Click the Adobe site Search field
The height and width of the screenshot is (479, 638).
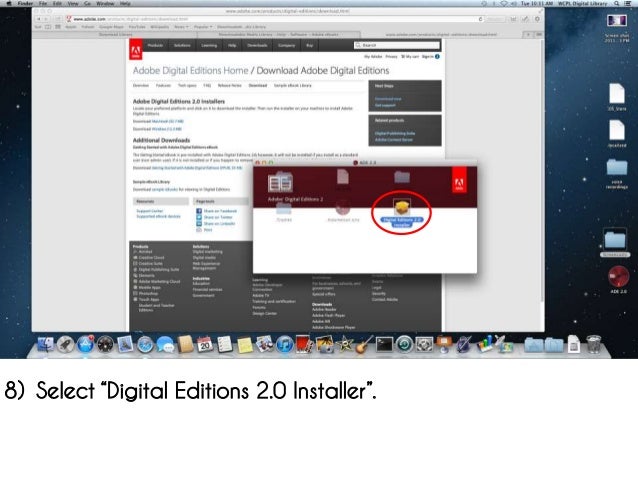397,45
